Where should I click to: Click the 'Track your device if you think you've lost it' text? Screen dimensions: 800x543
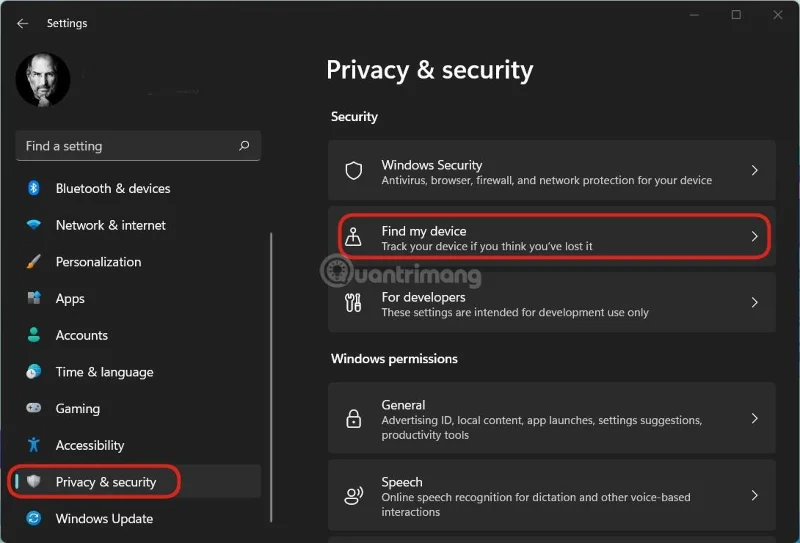[x=487, y=246]
